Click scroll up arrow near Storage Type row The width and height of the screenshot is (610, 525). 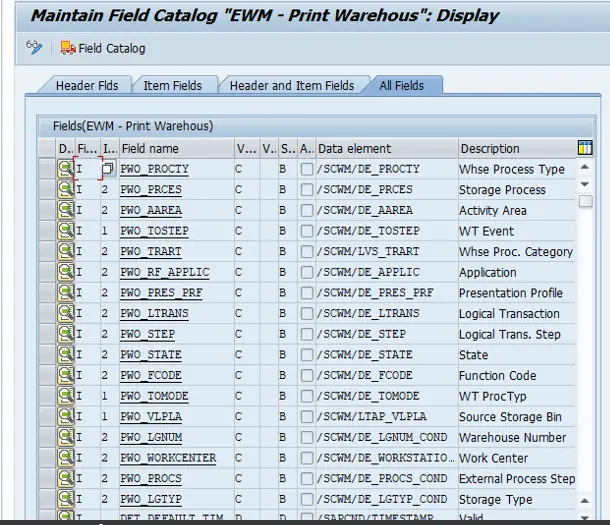585,500
